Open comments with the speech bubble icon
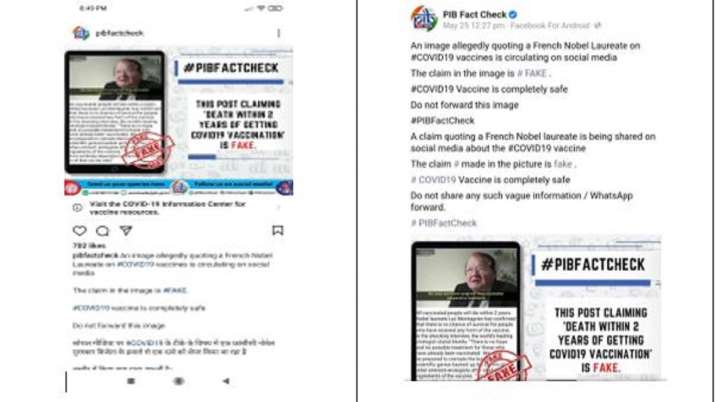The width and height of the screenshot is (715, 402). point(103,231)
